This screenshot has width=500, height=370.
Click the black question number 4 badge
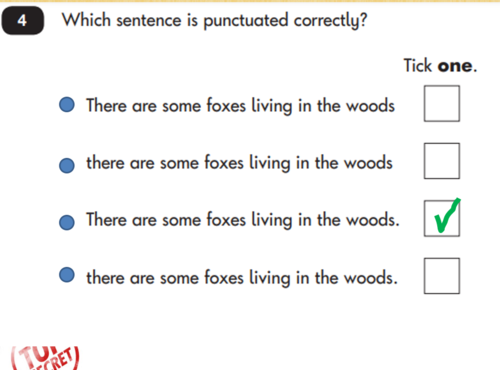(23, 21)
